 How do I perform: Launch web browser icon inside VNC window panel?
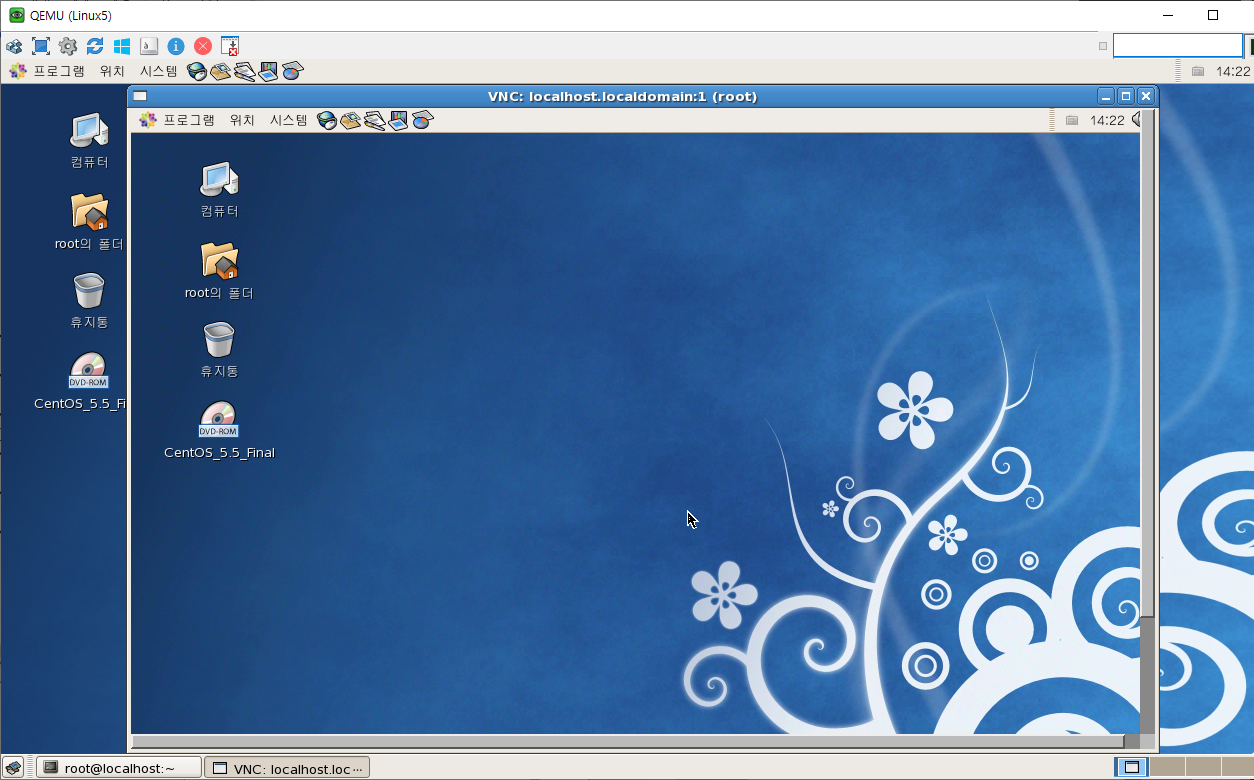point(327,120)
